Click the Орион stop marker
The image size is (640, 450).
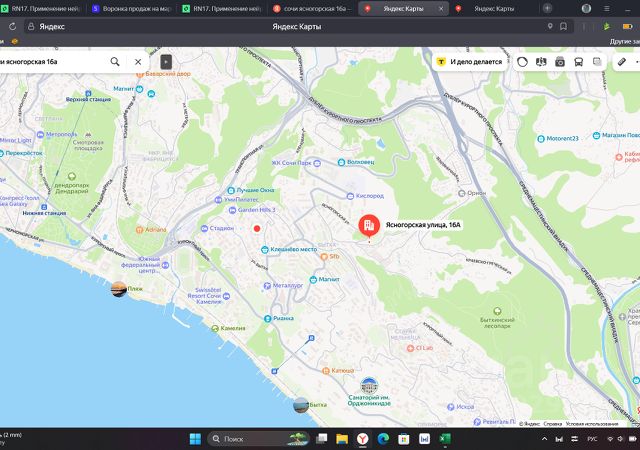462,193
